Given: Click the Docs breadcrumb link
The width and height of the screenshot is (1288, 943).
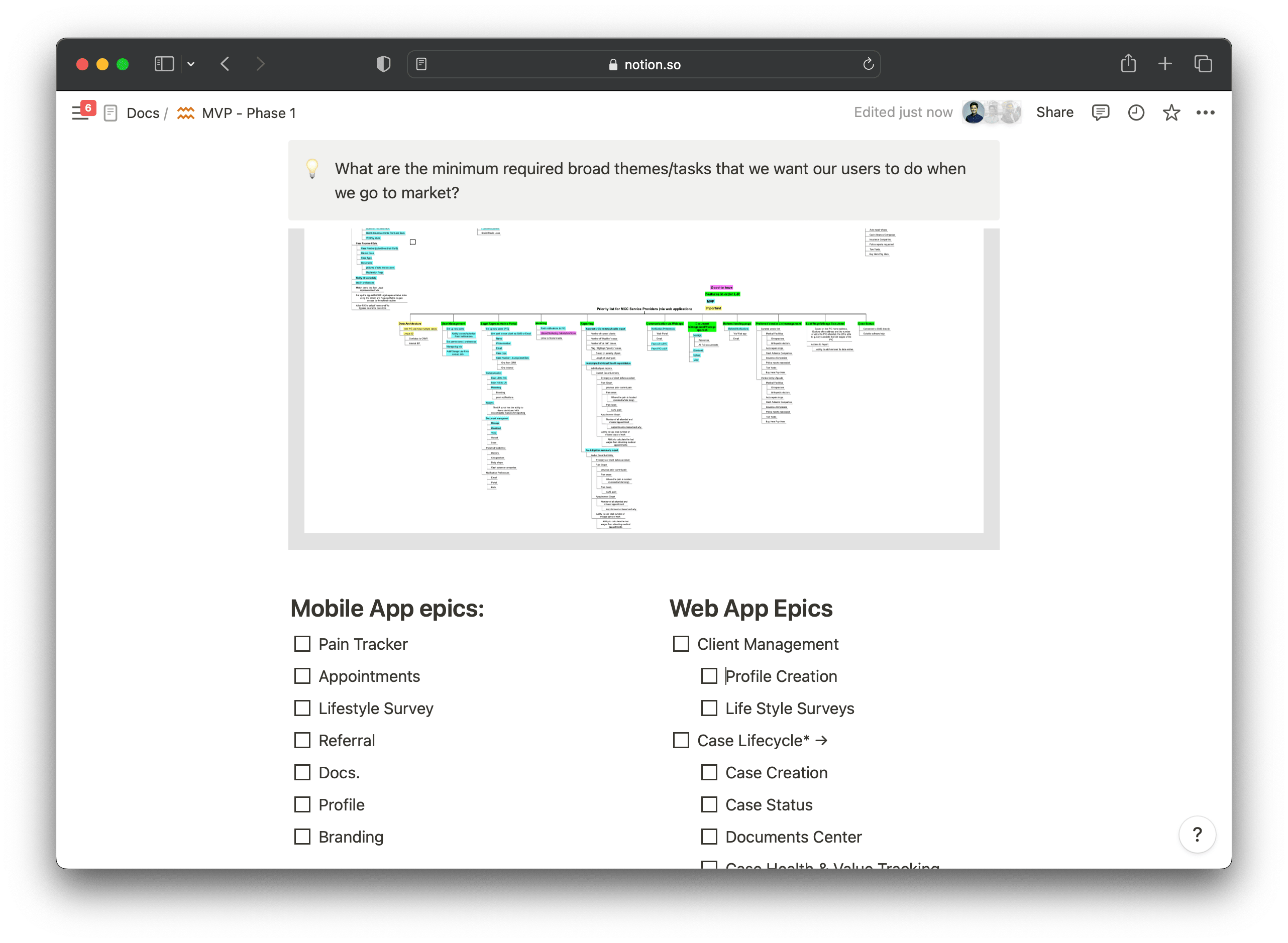Looking at the screenshot, I should (x=143, y=113).
